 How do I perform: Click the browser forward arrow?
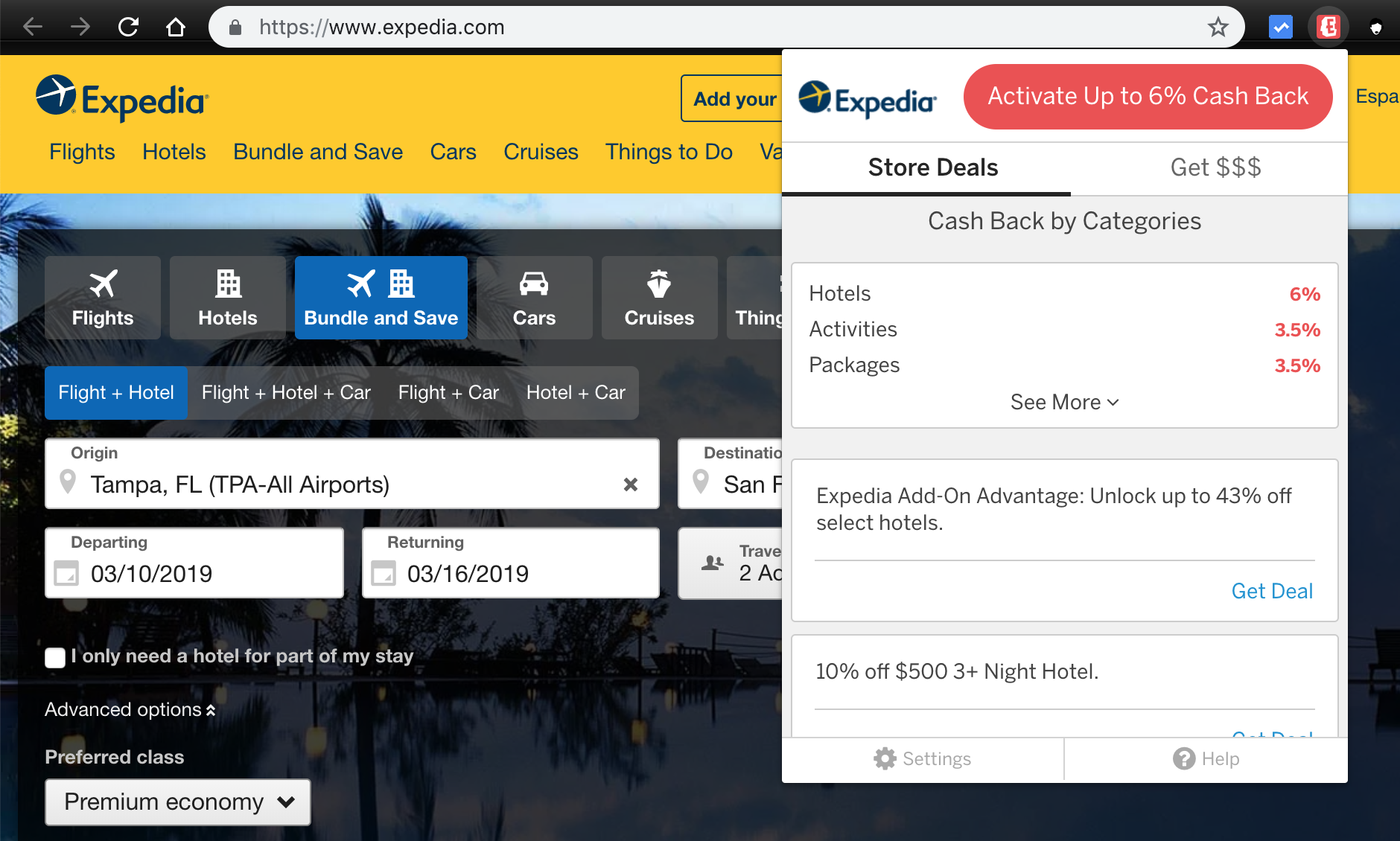(x=80, y=28)
